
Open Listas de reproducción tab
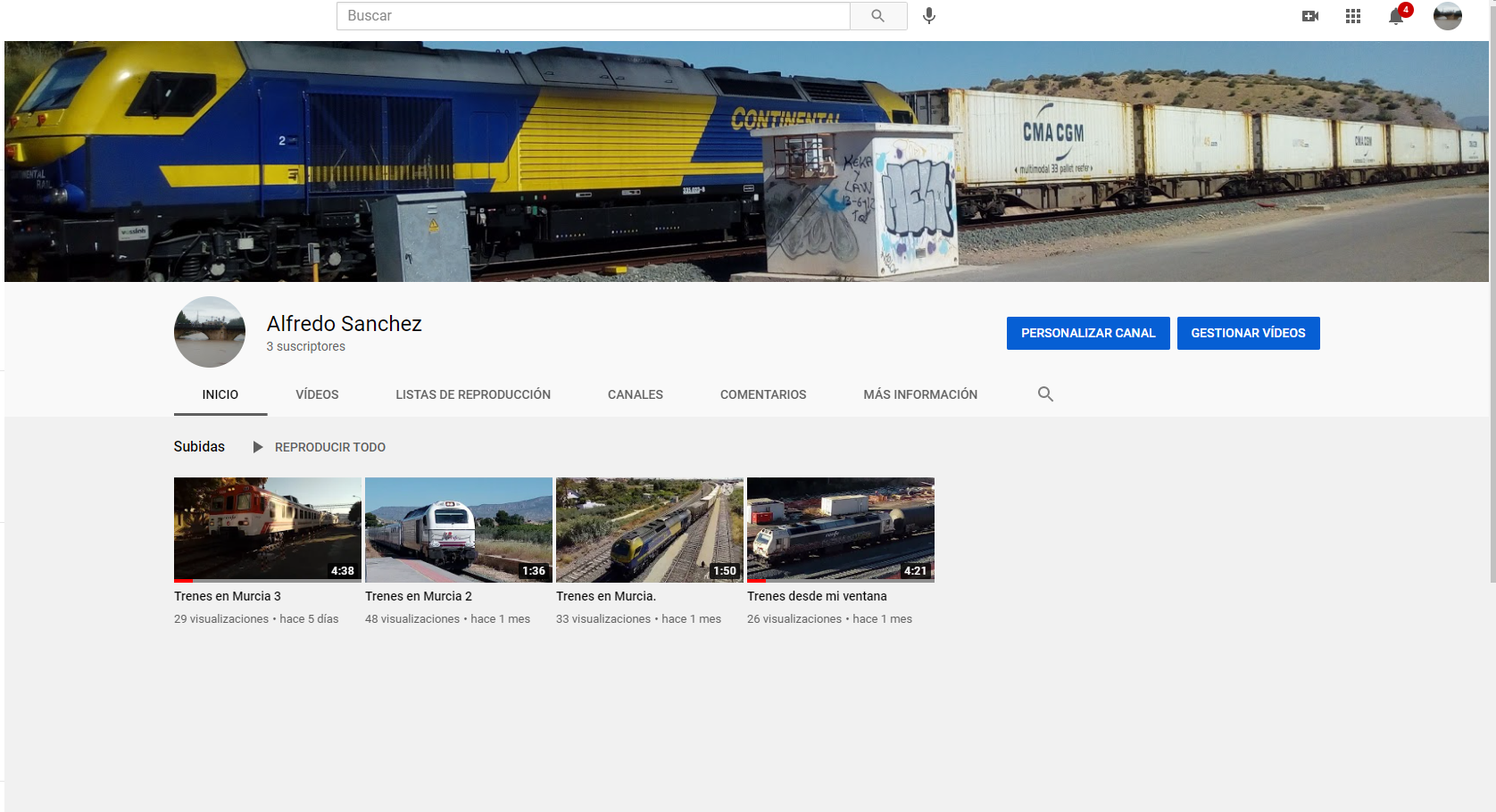click(473, 394)
